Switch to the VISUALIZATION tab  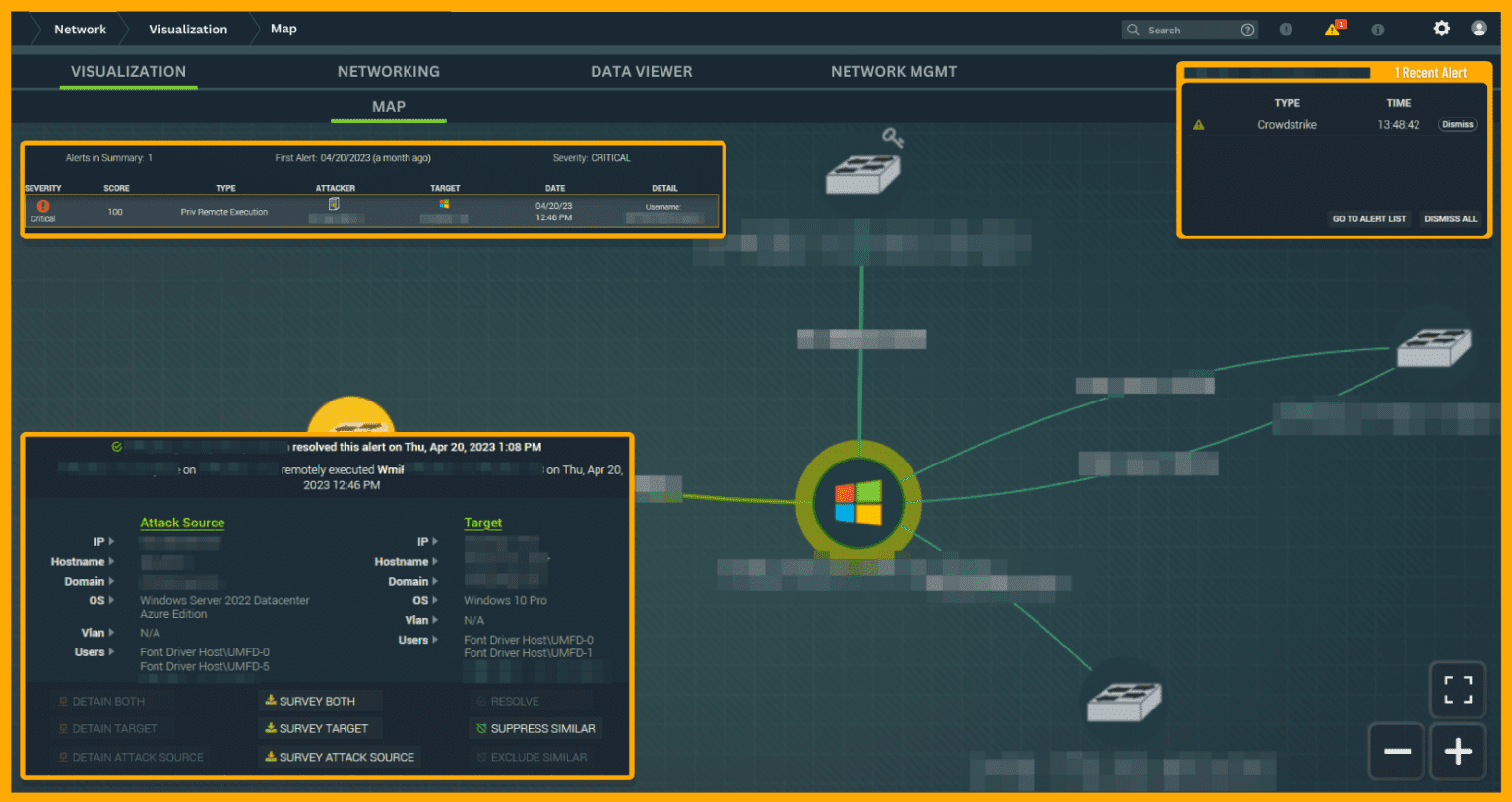(128, 71)
